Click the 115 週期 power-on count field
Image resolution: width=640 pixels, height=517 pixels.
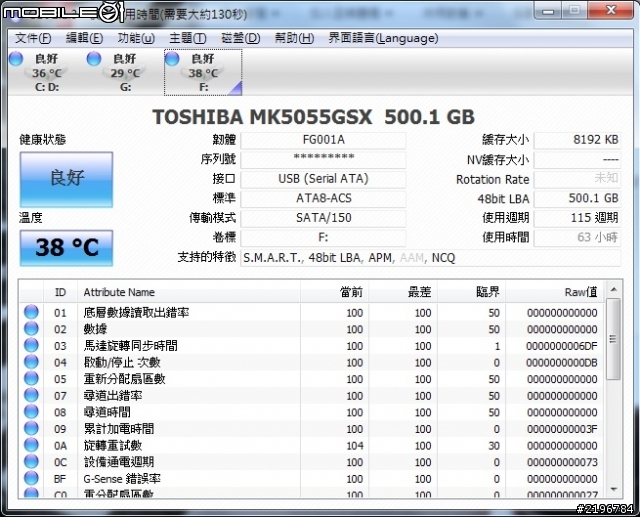tap(577, 218)
